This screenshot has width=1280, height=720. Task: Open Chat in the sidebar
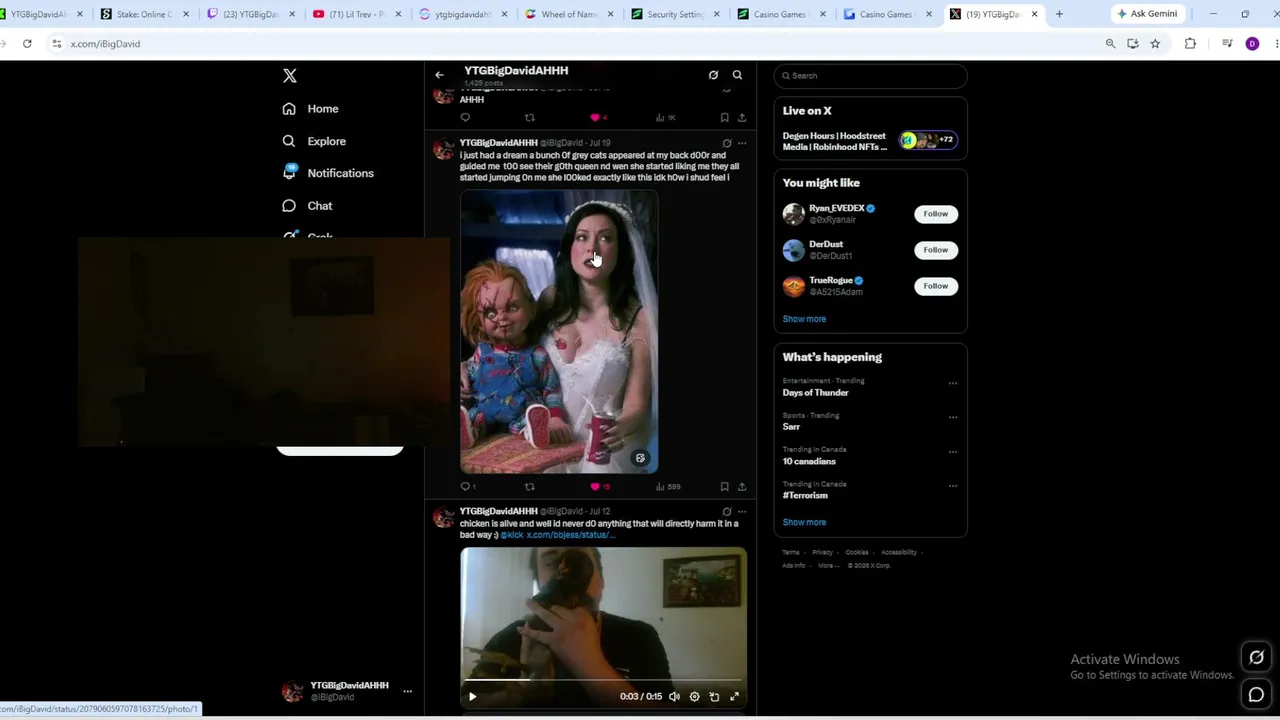pyautogui.click(x=307, y=206)
